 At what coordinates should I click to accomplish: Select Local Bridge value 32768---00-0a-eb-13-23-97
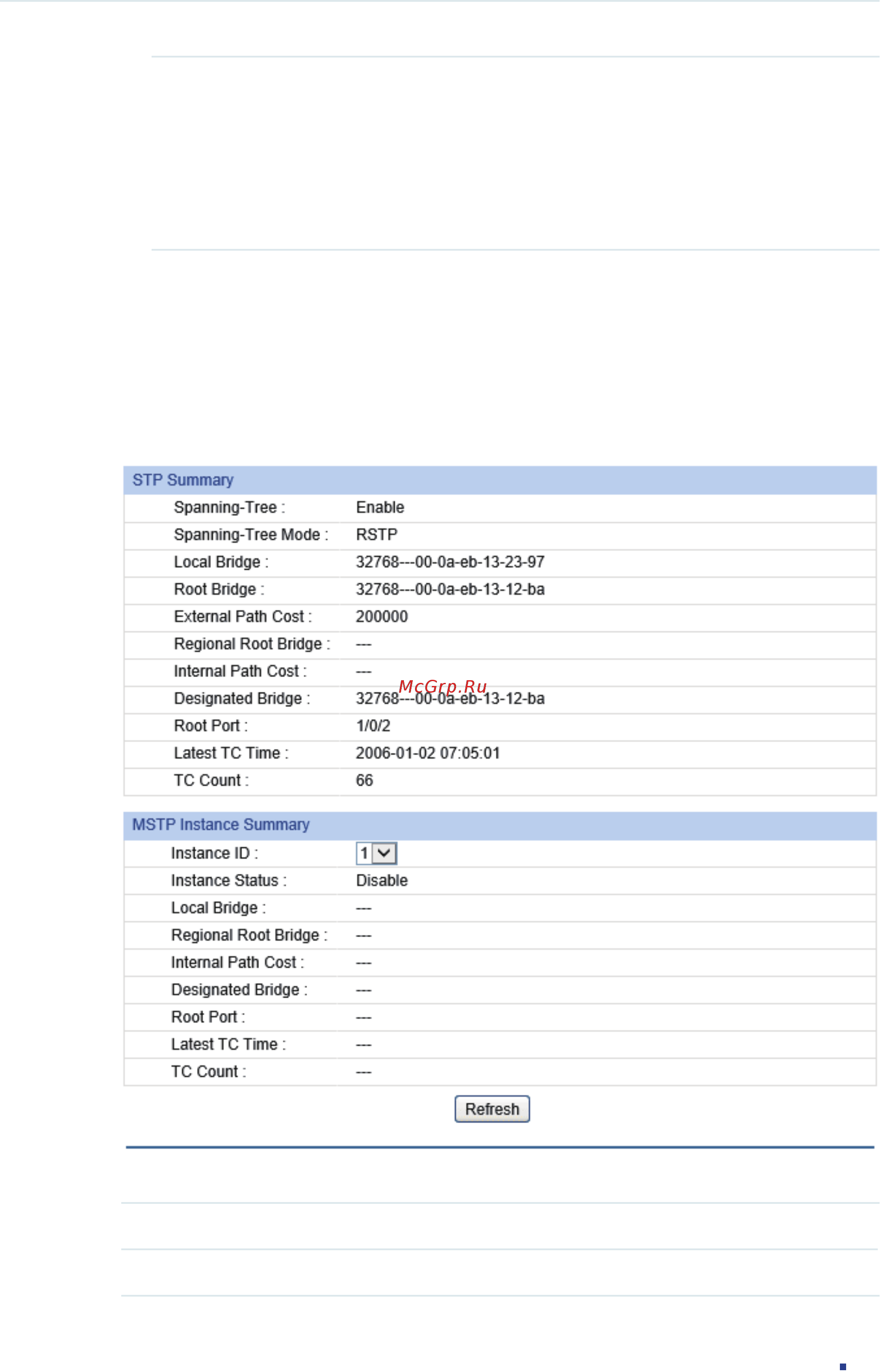coord(450,562)
